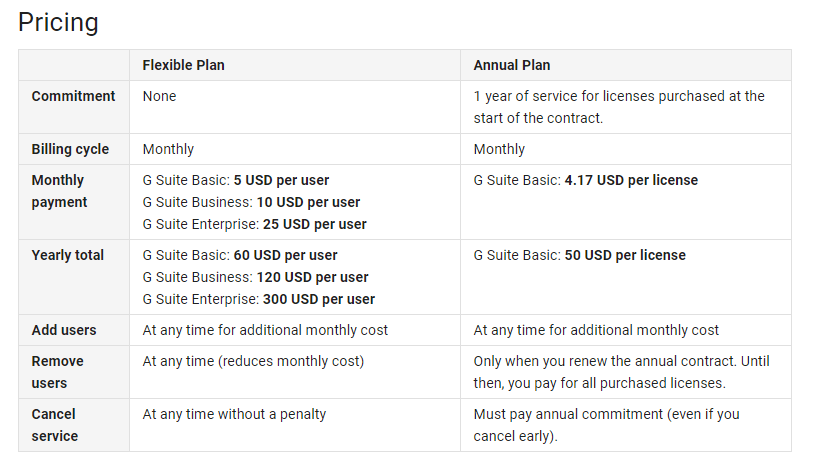817x475 pixels.
Task: Click the Pricing heading
Action: [58, 23]
